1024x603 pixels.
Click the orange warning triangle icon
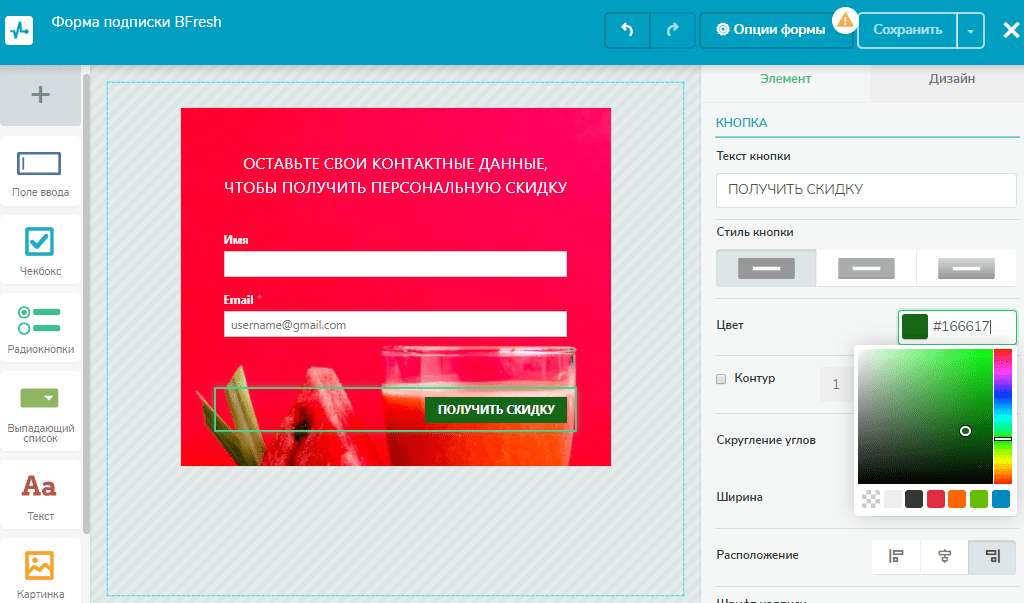(x=845, y=21)
